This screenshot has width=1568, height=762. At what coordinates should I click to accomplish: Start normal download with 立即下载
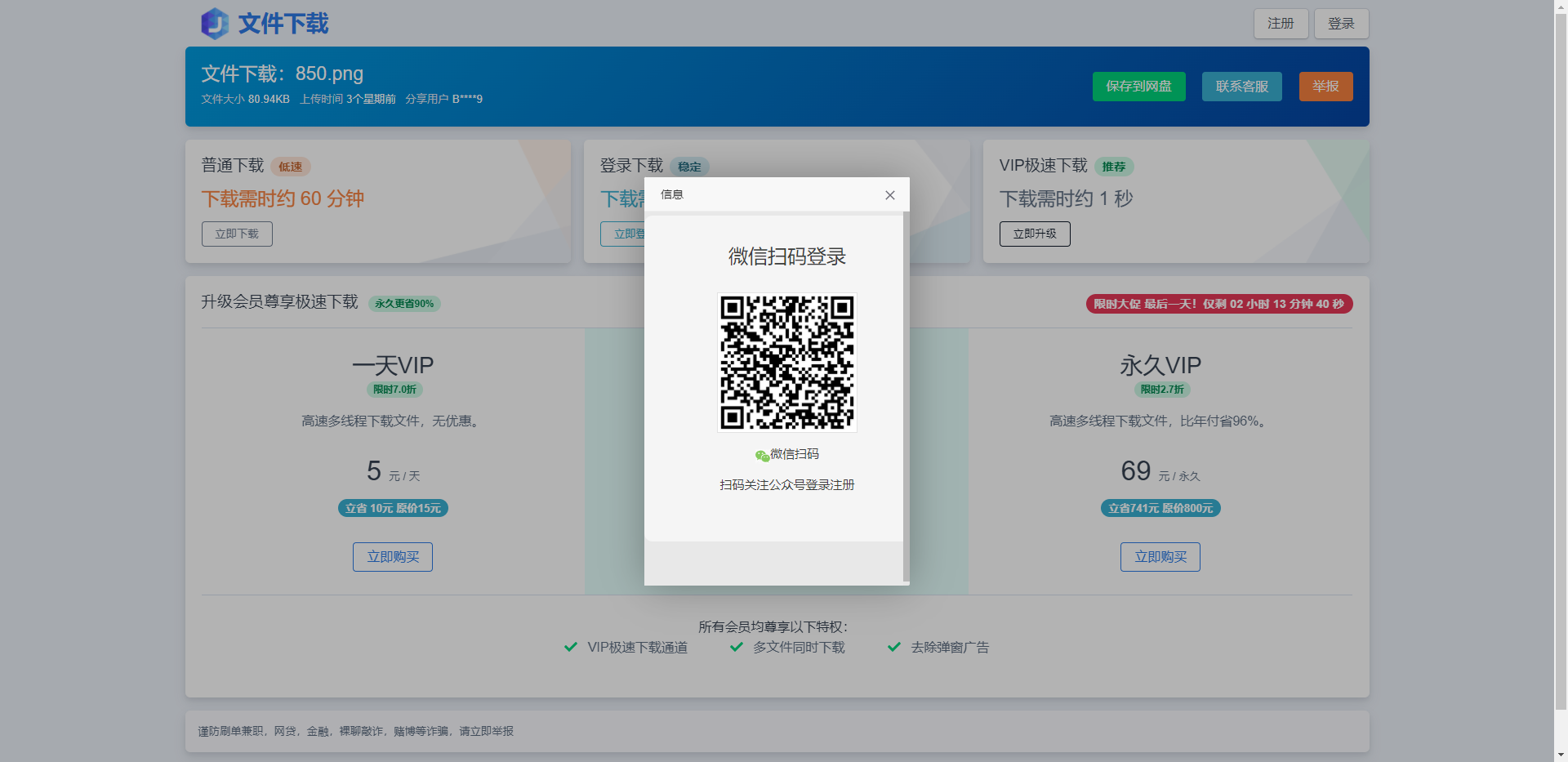point(237,234)
